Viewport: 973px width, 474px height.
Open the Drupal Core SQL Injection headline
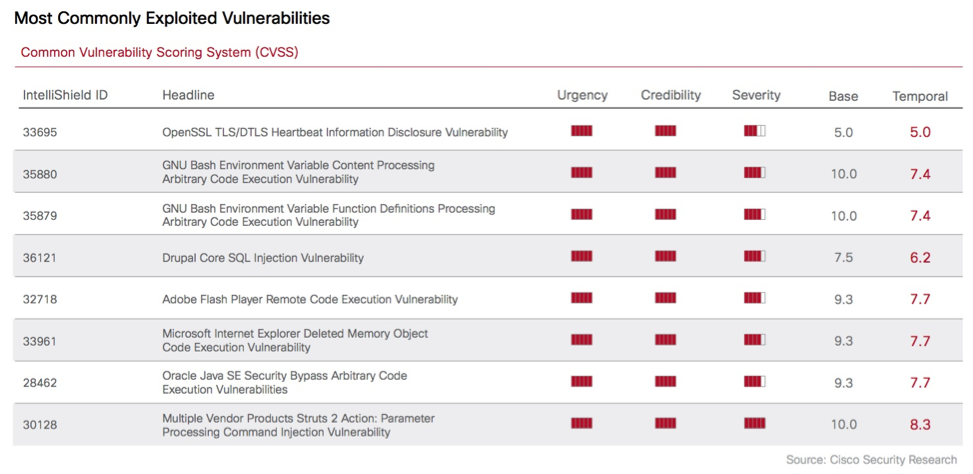click(x=263, y=258)
